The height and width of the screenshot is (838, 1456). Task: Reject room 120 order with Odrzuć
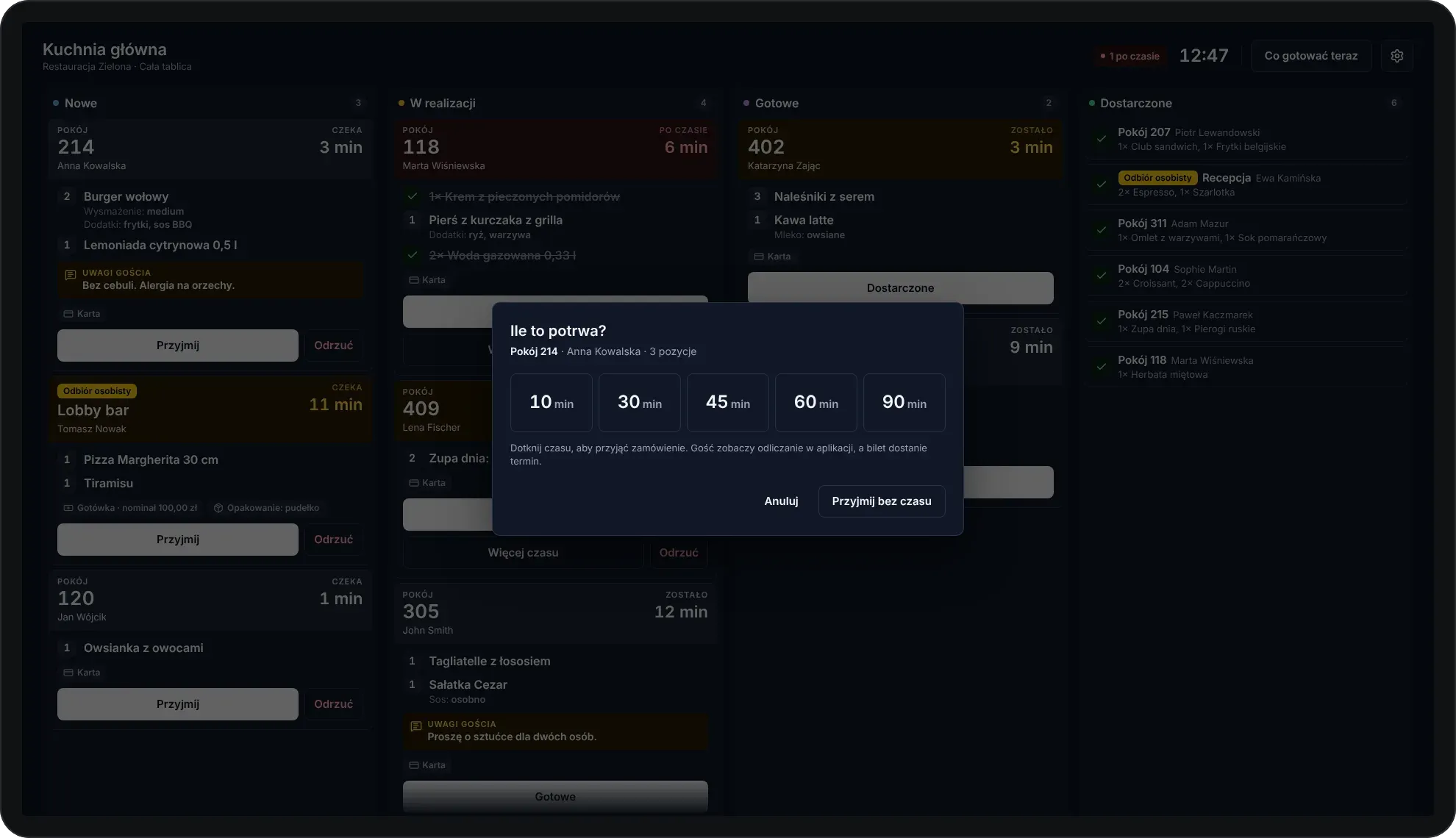334,704
